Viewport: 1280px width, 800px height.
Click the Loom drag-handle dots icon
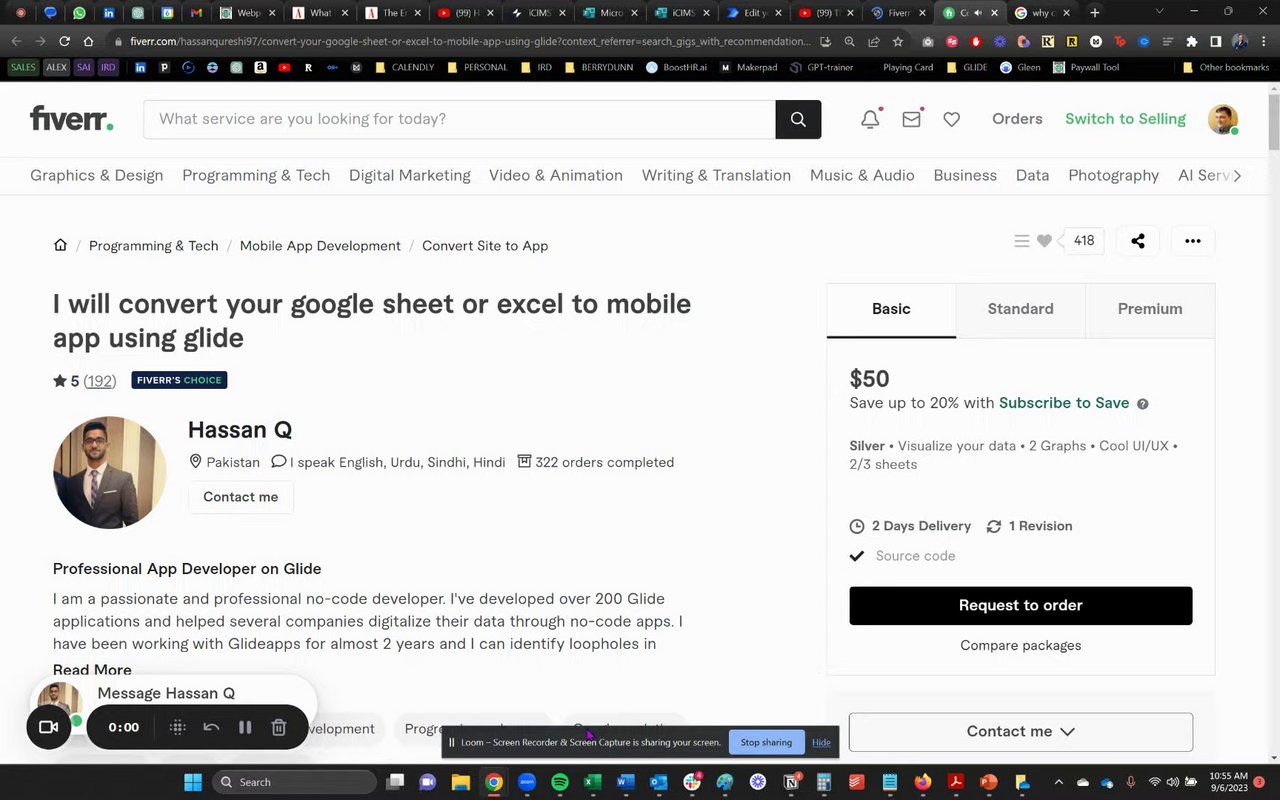pyautogui.click(x=177, y=727)
